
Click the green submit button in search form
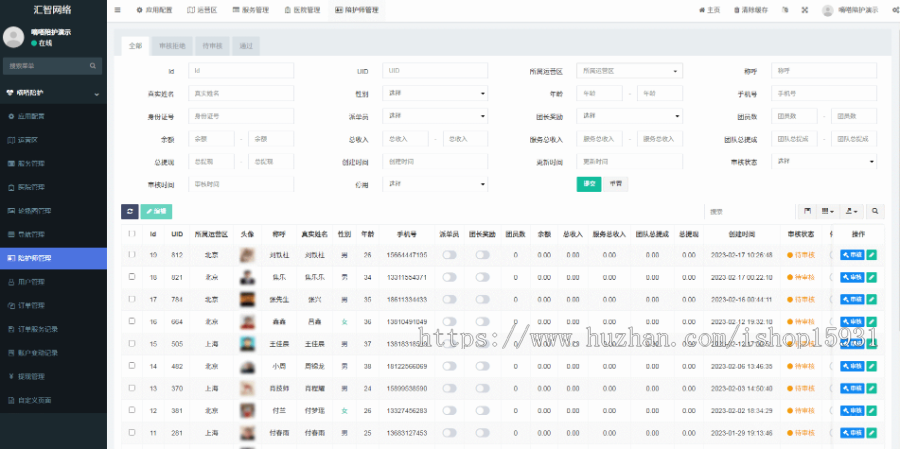[x=589, y=184]
